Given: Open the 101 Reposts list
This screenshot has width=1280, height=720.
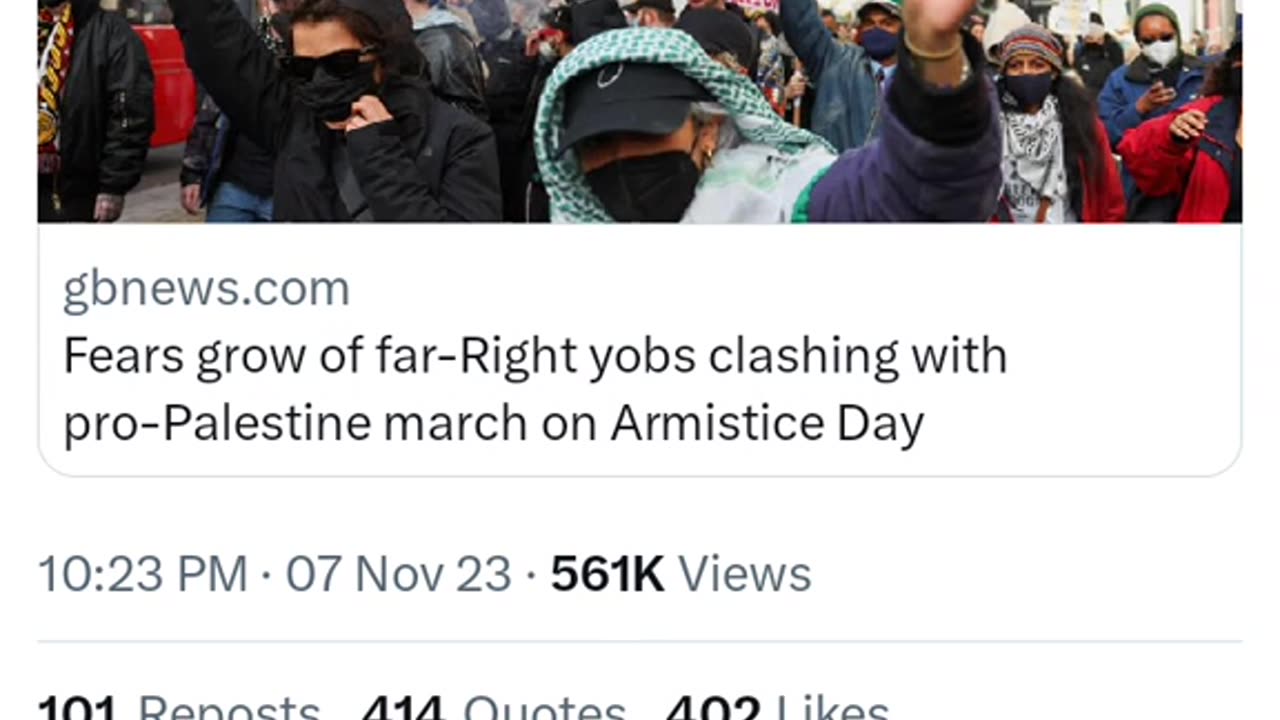Looking at the screenshot, I should click(180, 708).
